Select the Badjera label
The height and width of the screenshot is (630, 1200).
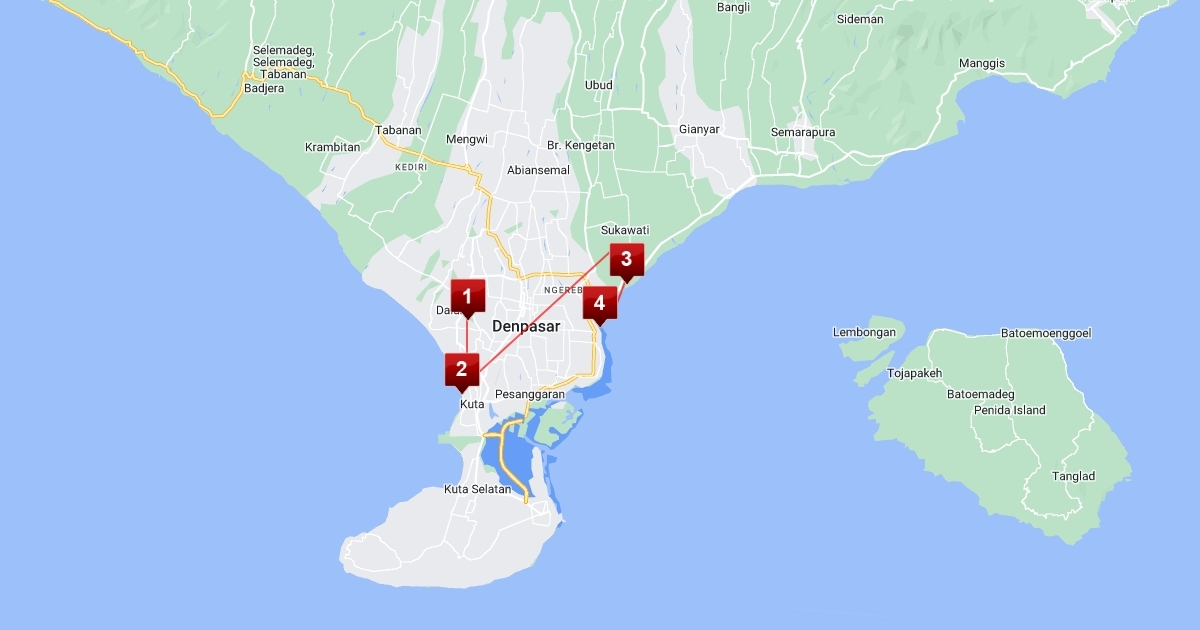click(264, 88)
